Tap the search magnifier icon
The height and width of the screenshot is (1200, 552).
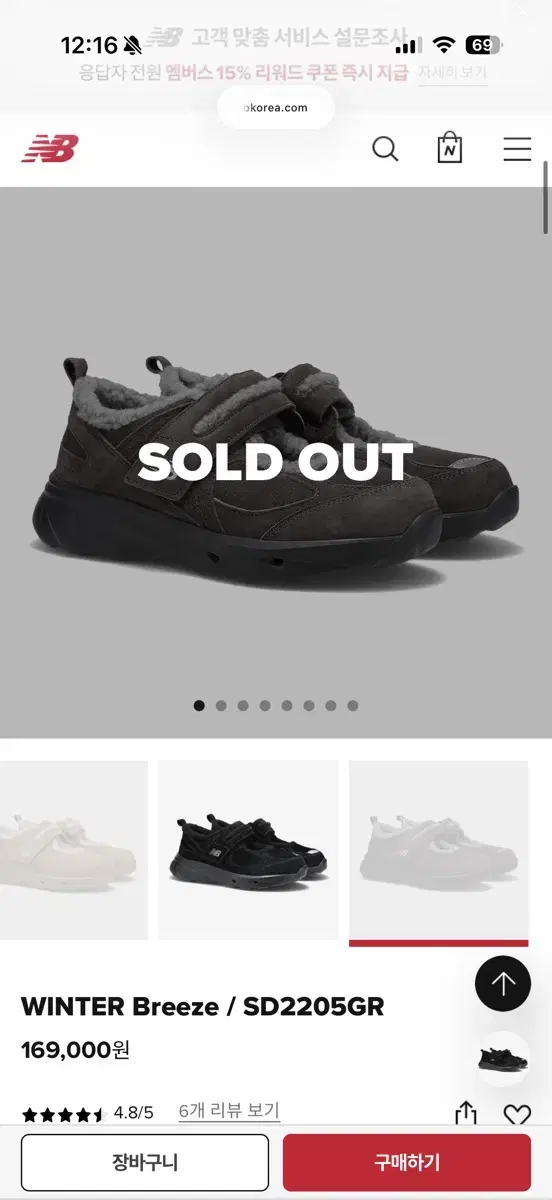(385, 150)
